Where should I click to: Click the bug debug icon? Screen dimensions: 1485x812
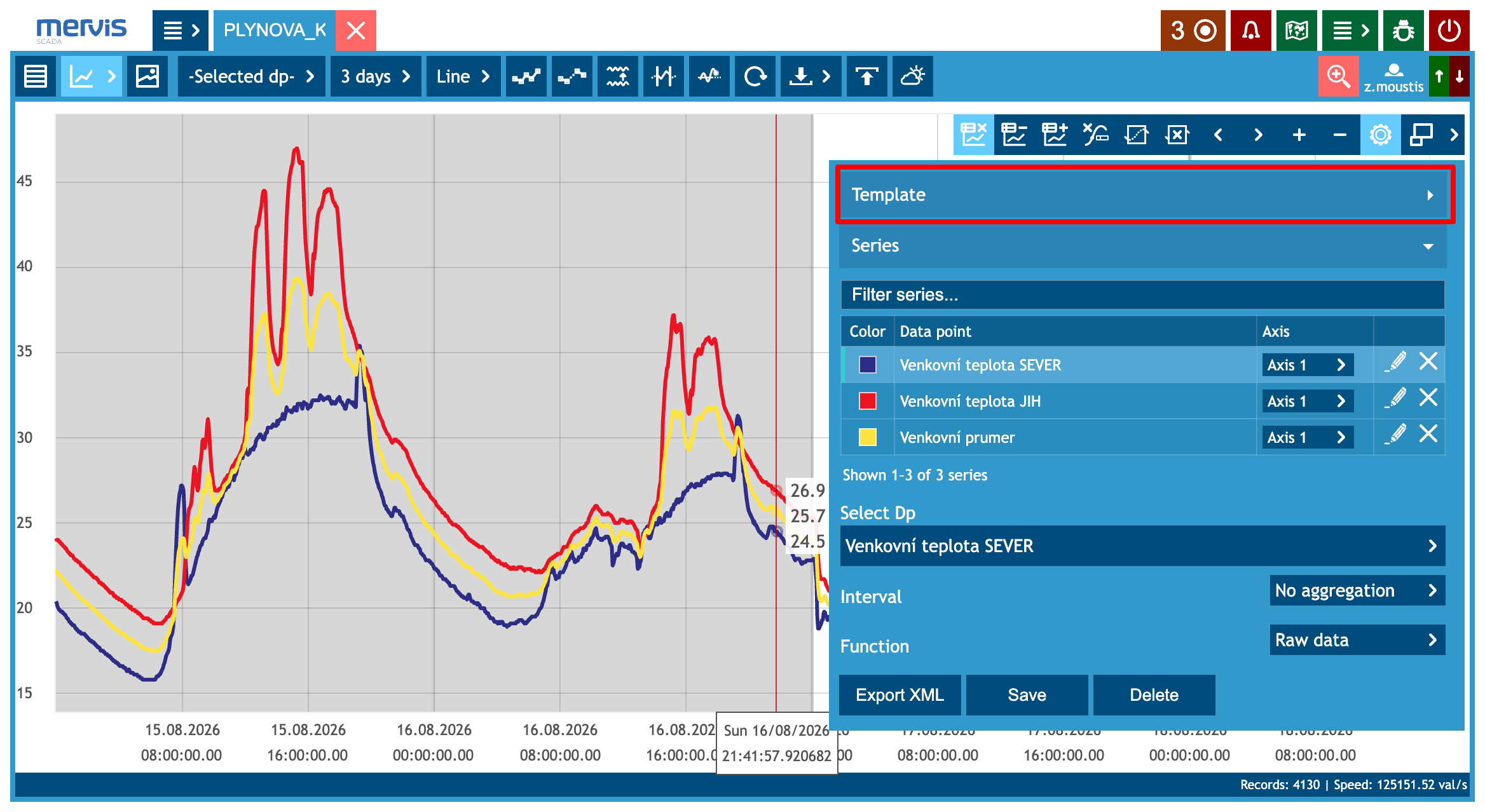pyautogui.click(x=1403, y=30)
